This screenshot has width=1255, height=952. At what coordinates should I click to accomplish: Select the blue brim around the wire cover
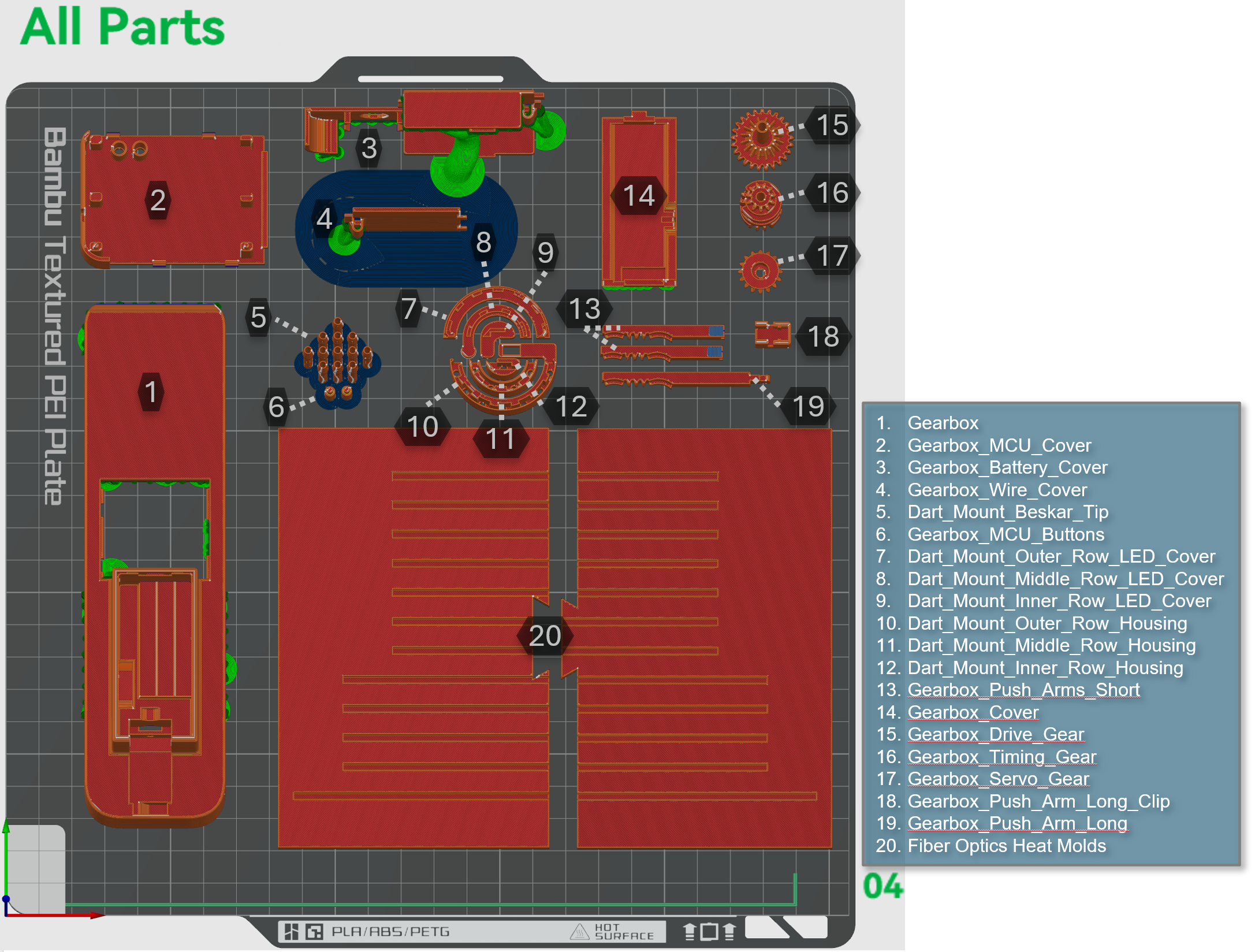pos(404,263)
